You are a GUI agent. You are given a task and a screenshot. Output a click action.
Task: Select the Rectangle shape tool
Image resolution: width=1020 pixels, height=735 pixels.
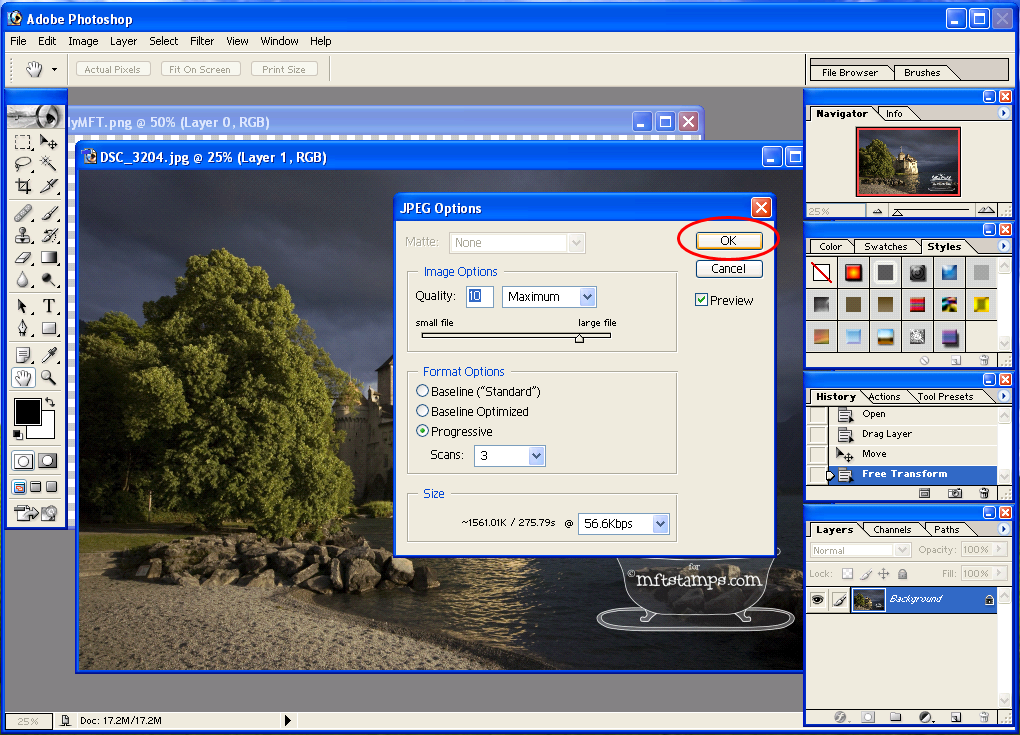(x=49, y=328)
